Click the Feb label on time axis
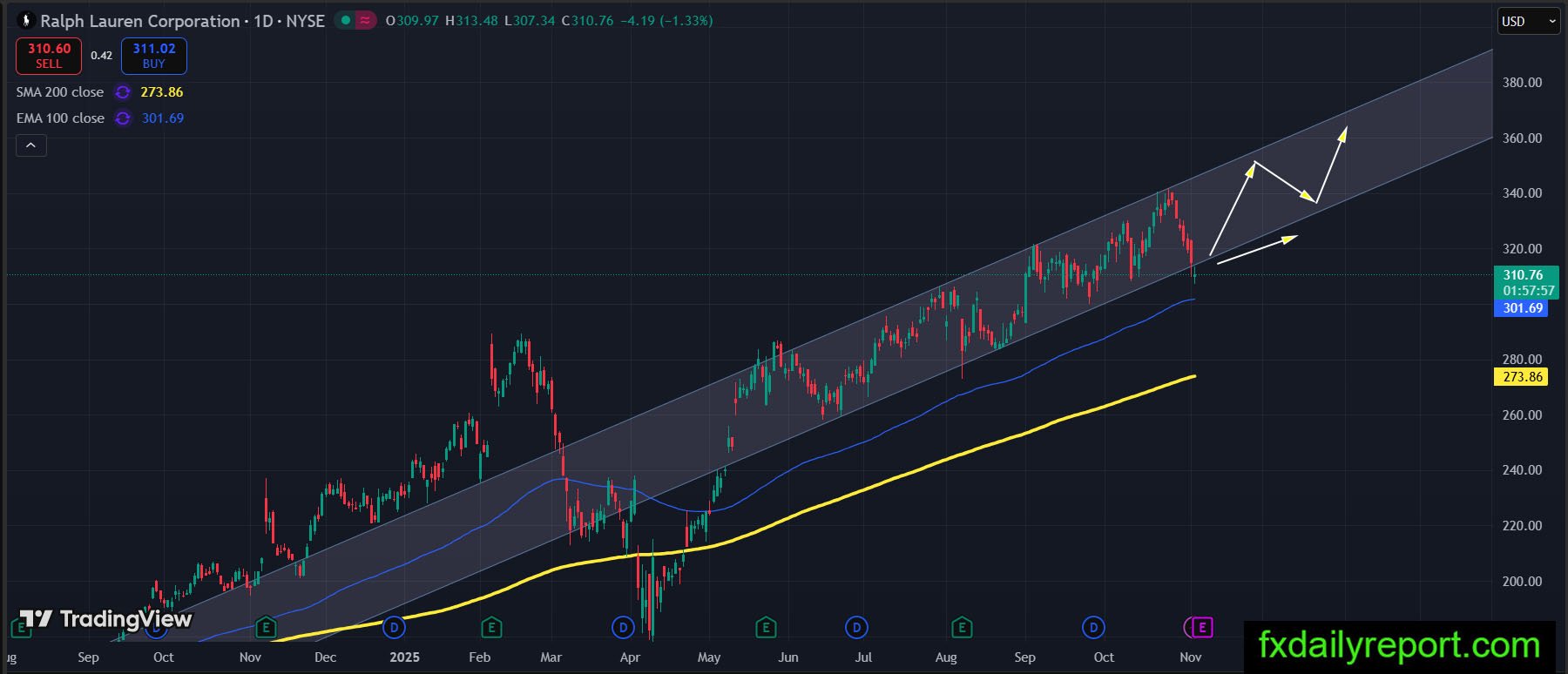 tap(480, 657)
